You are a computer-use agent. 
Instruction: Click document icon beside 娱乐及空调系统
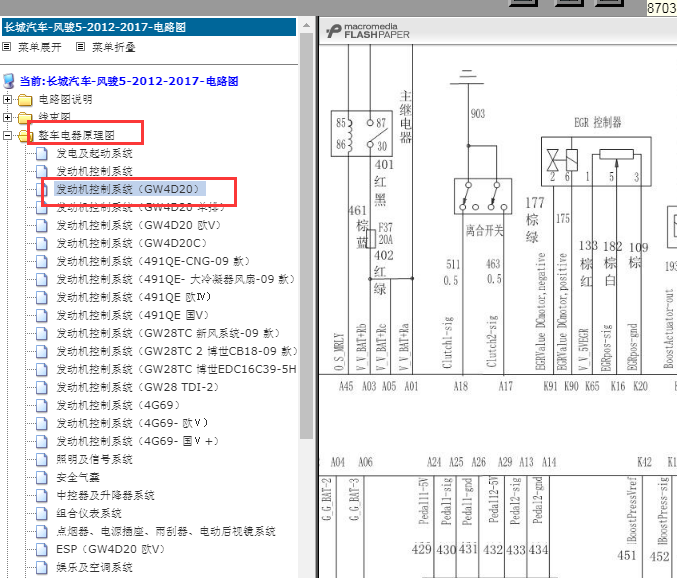pos(41,567)
